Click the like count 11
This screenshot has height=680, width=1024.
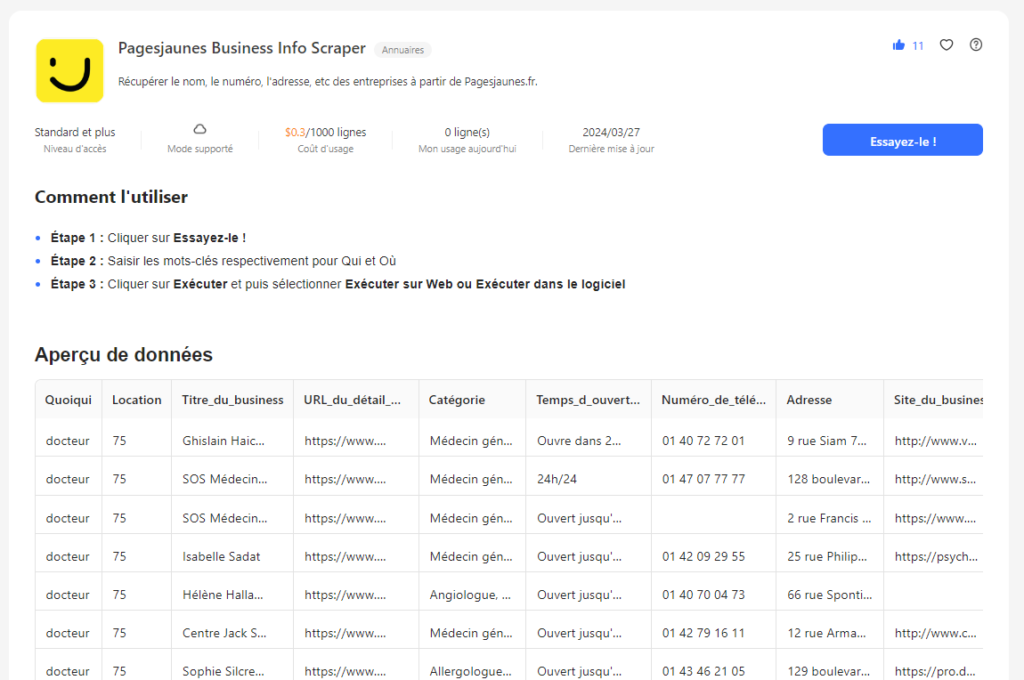tap(918, 46)
